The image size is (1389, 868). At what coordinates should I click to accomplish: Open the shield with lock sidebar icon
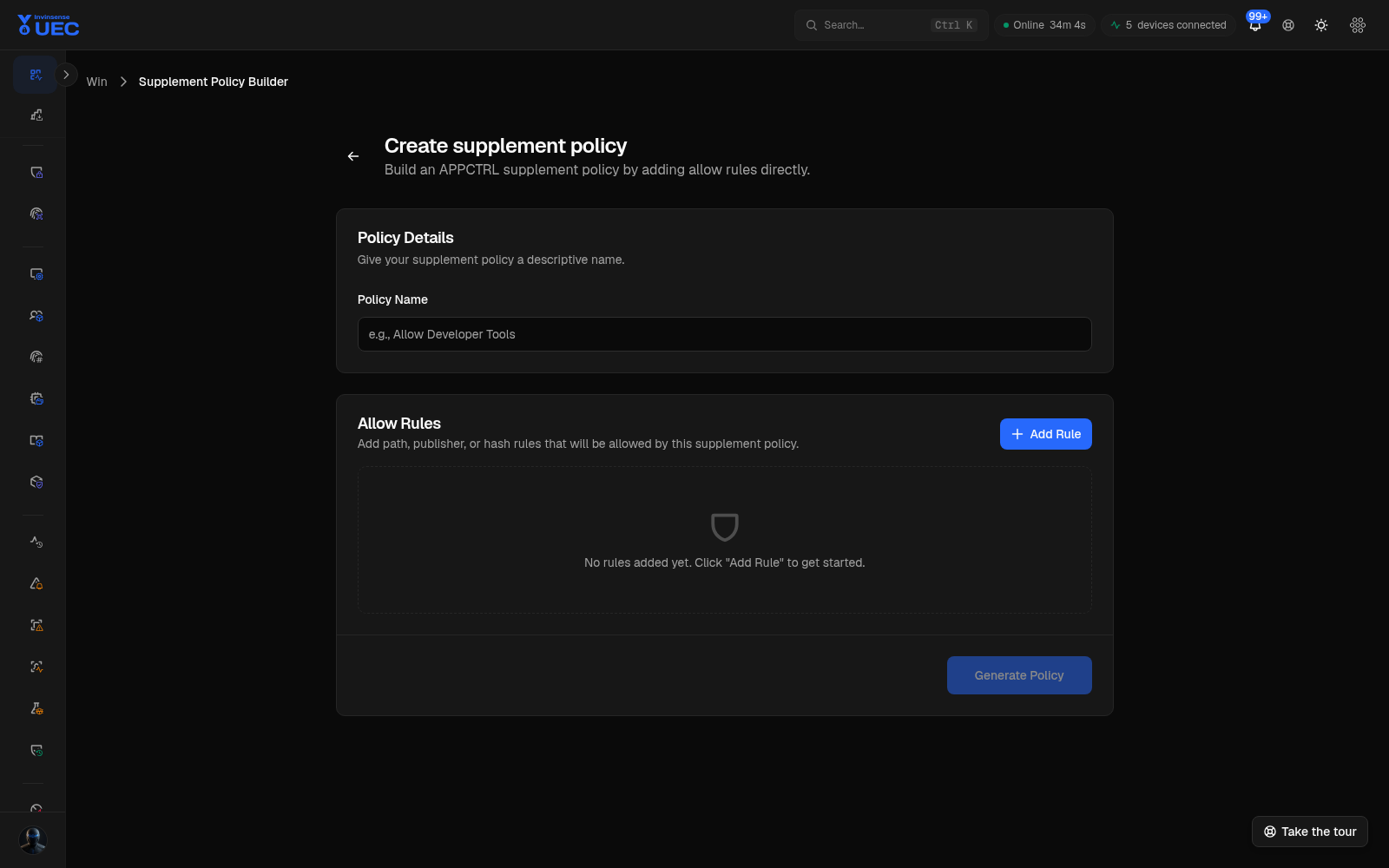point(36,173)
